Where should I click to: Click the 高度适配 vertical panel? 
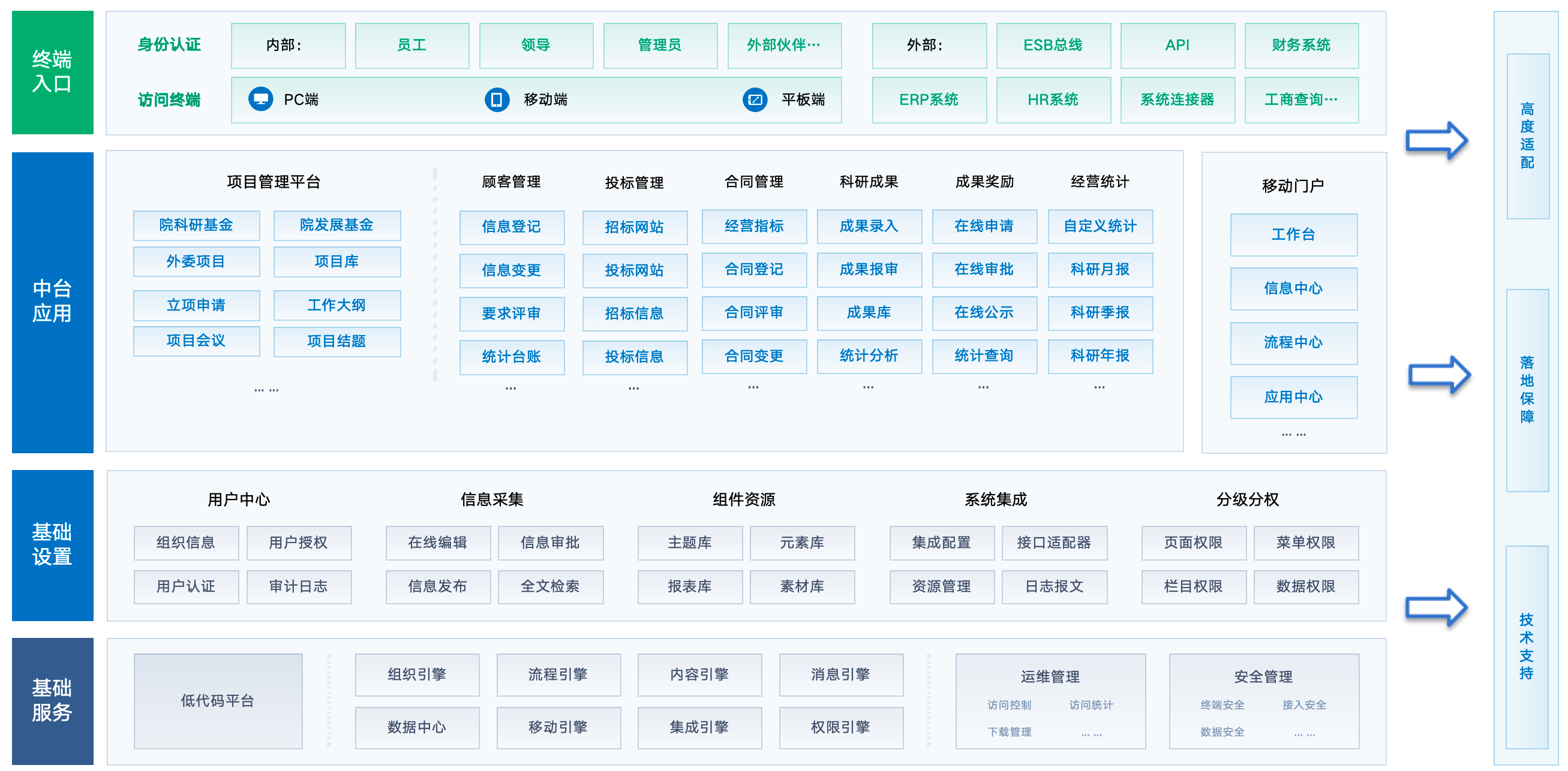click(x=1528, y=136)
